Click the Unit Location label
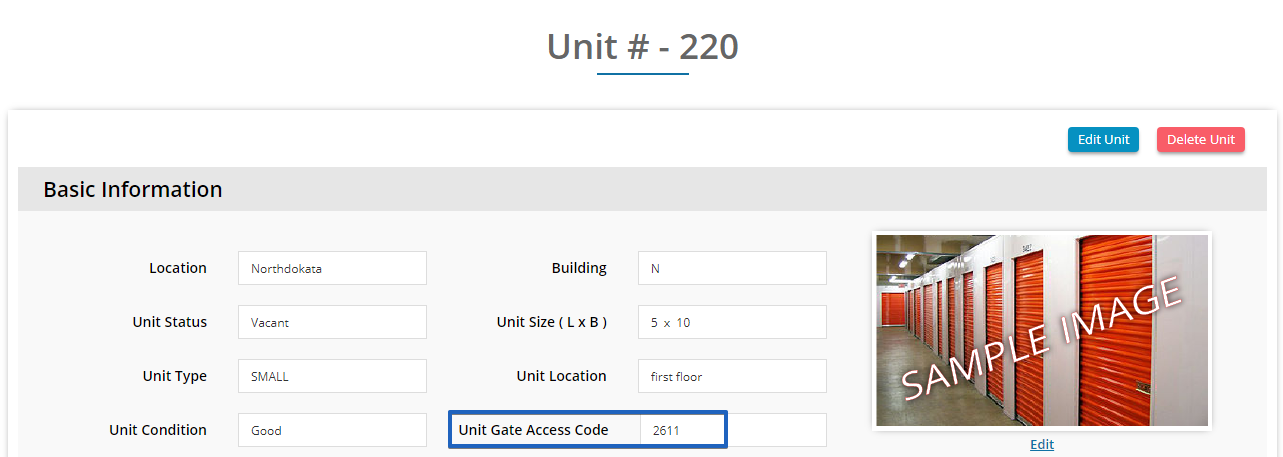The height and width of the screenshot is (457, 1283). point(561,376)
